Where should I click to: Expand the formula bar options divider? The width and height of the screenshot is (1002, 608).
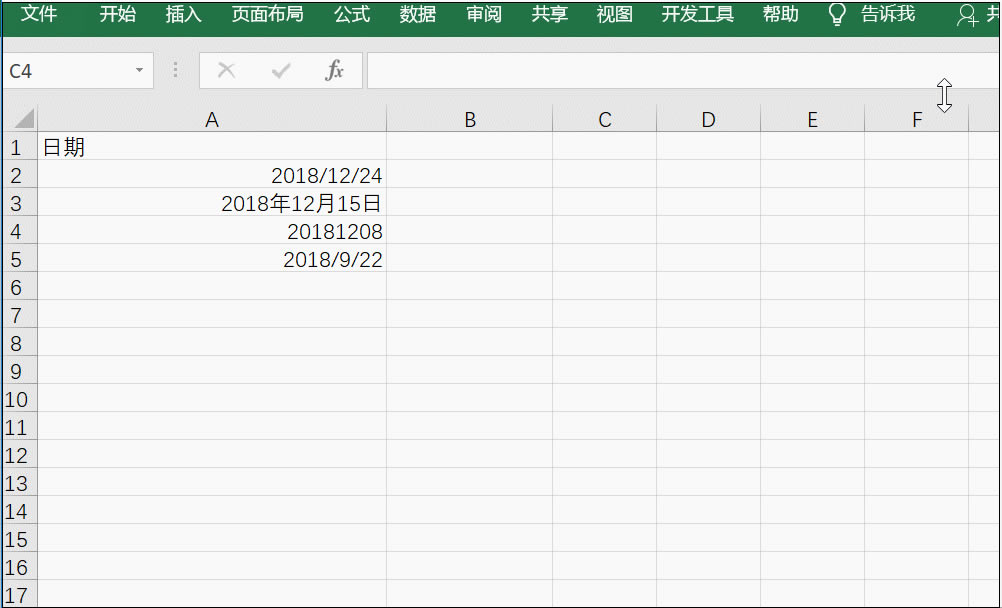tap(175, 70)
